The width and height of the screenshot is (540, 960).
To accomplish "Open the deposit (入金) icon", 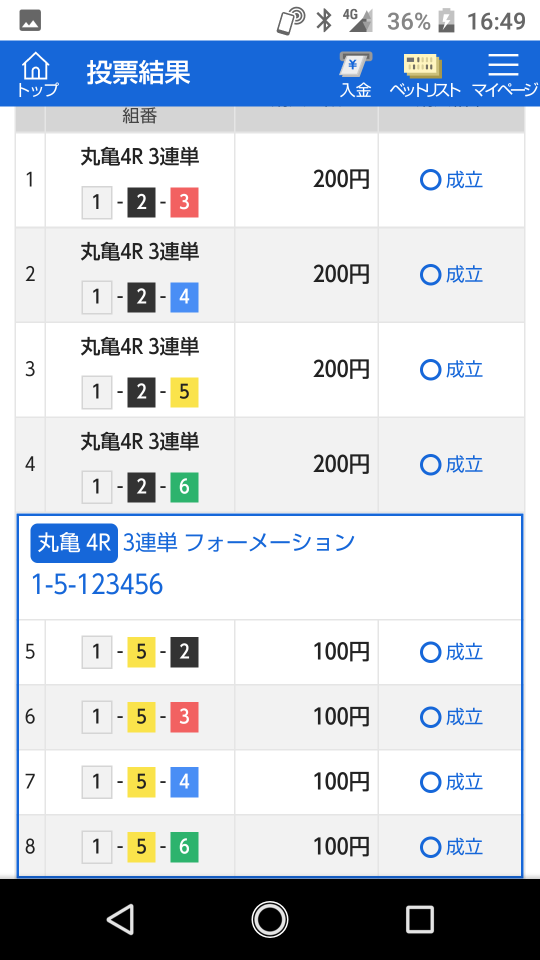I will [356, 74].
